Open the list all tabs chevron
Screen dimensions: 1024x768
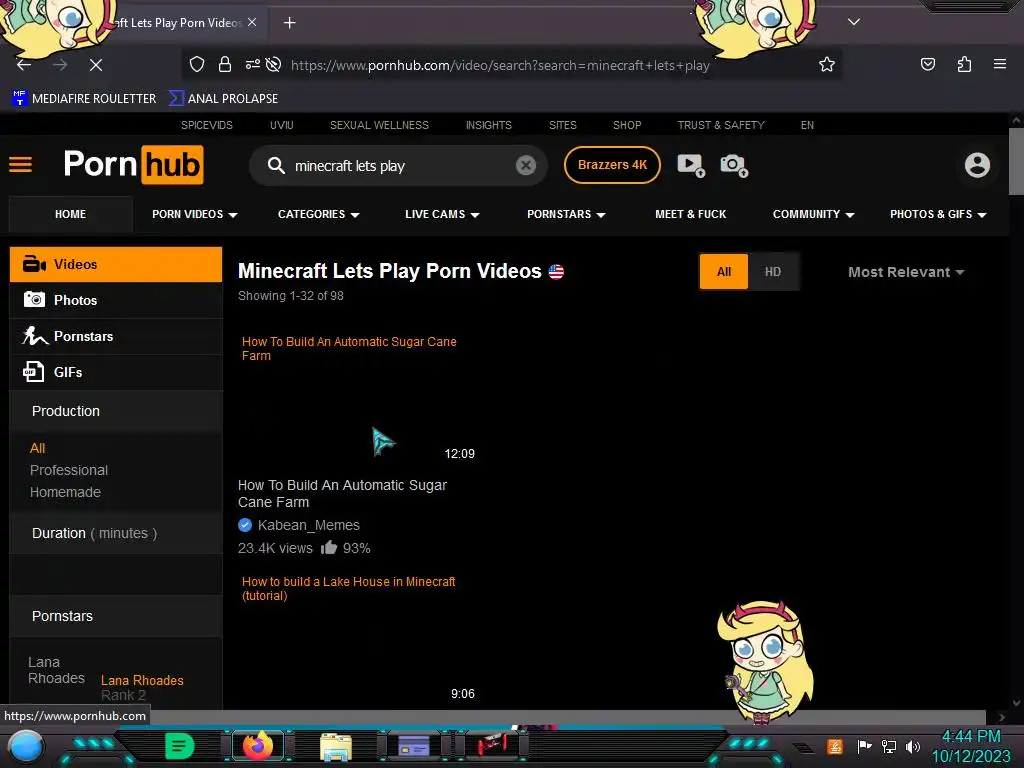click(854, 22)
